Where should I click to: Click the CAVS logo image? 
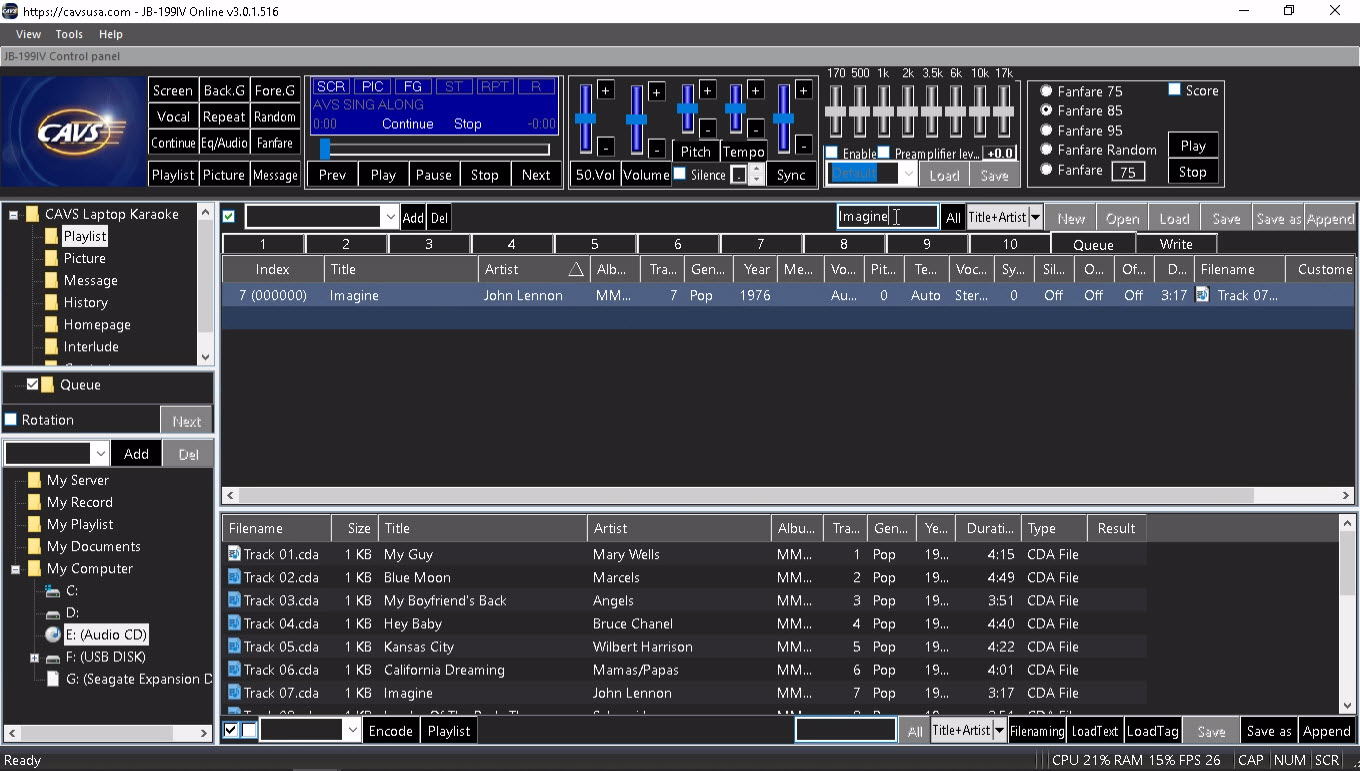(x=74, y=131)
